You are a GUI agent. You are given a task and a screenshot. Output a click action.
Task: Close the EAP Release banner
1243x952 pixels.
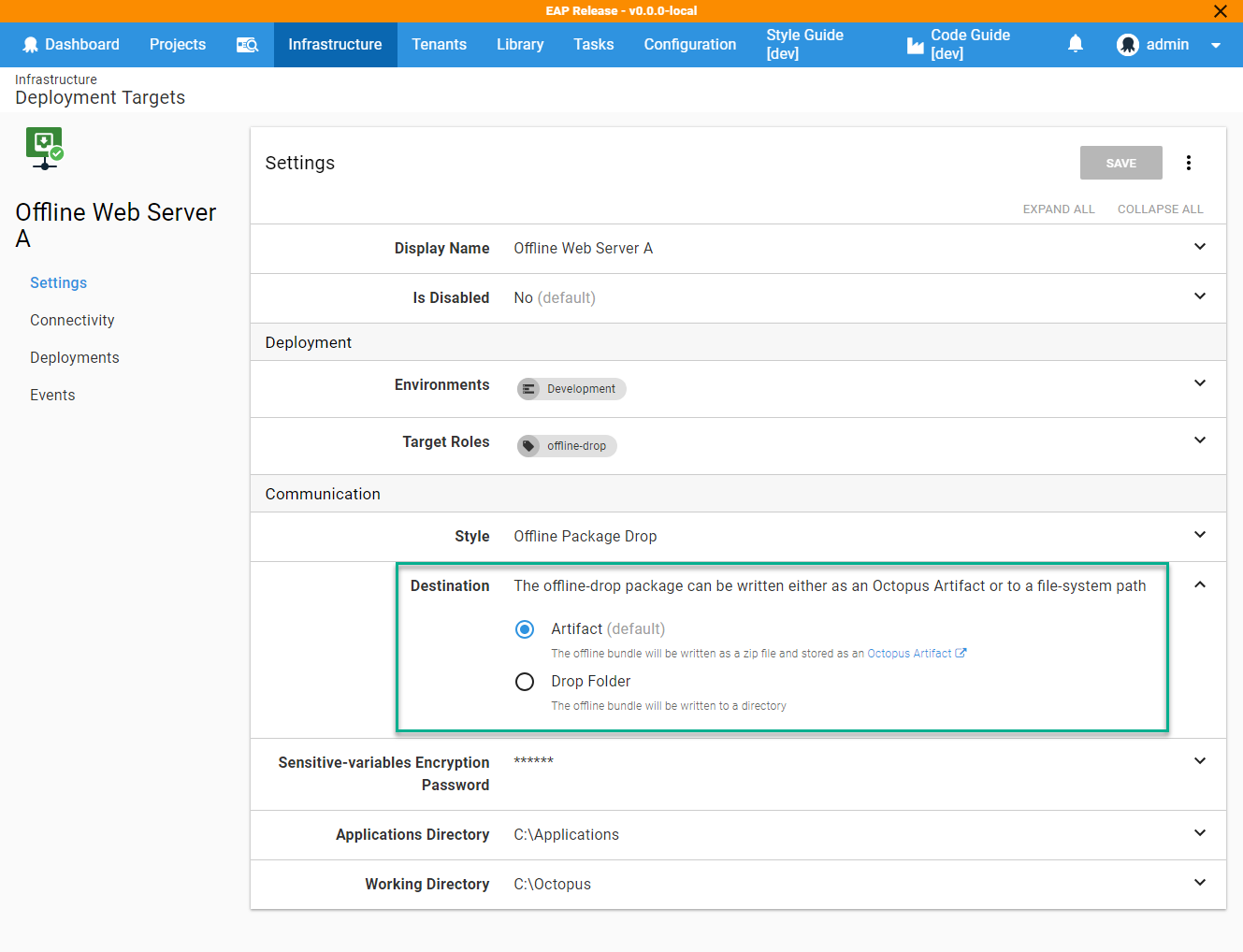click(1221, 11)
